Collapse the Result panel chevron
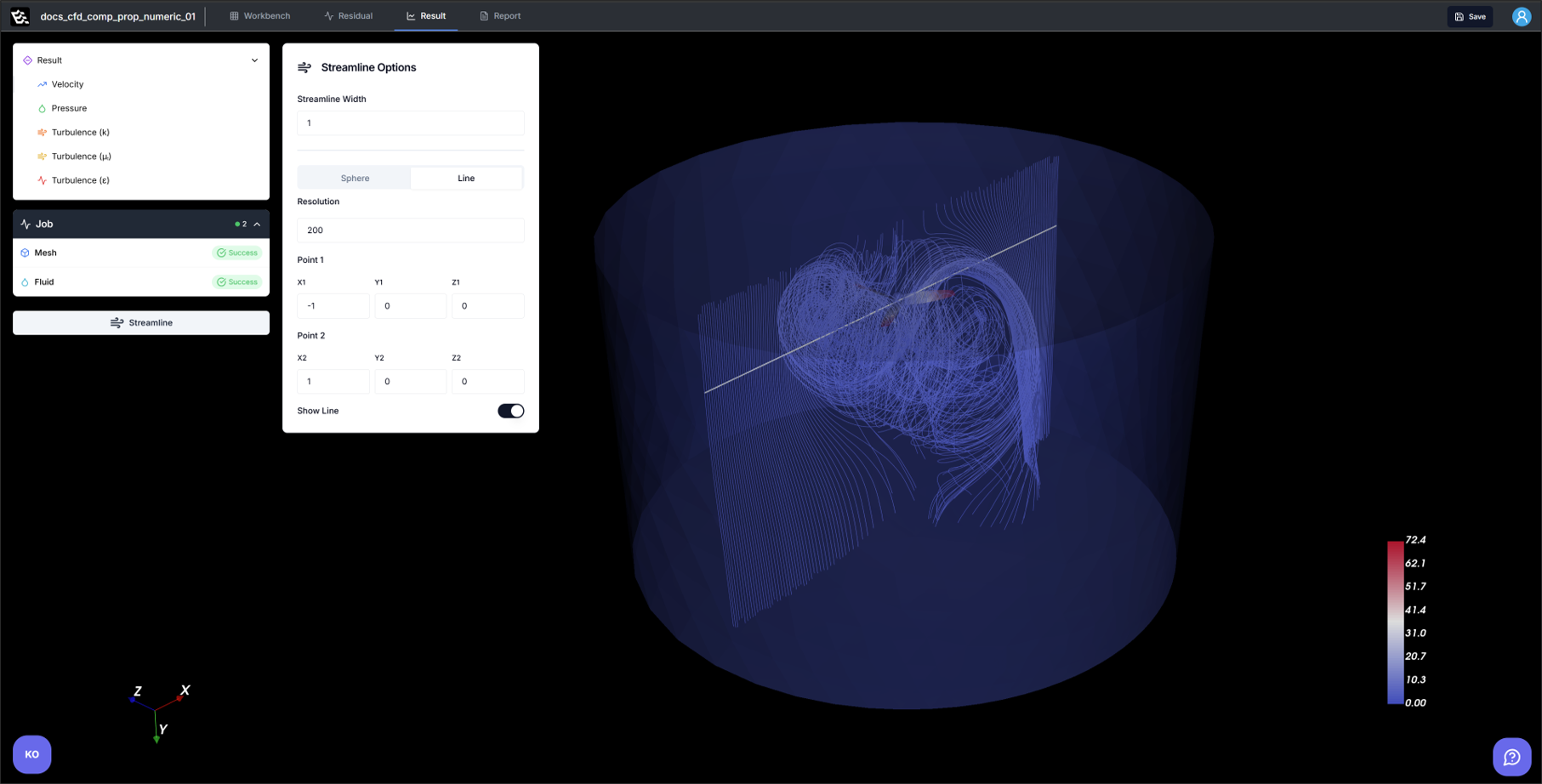 [254, 60]
